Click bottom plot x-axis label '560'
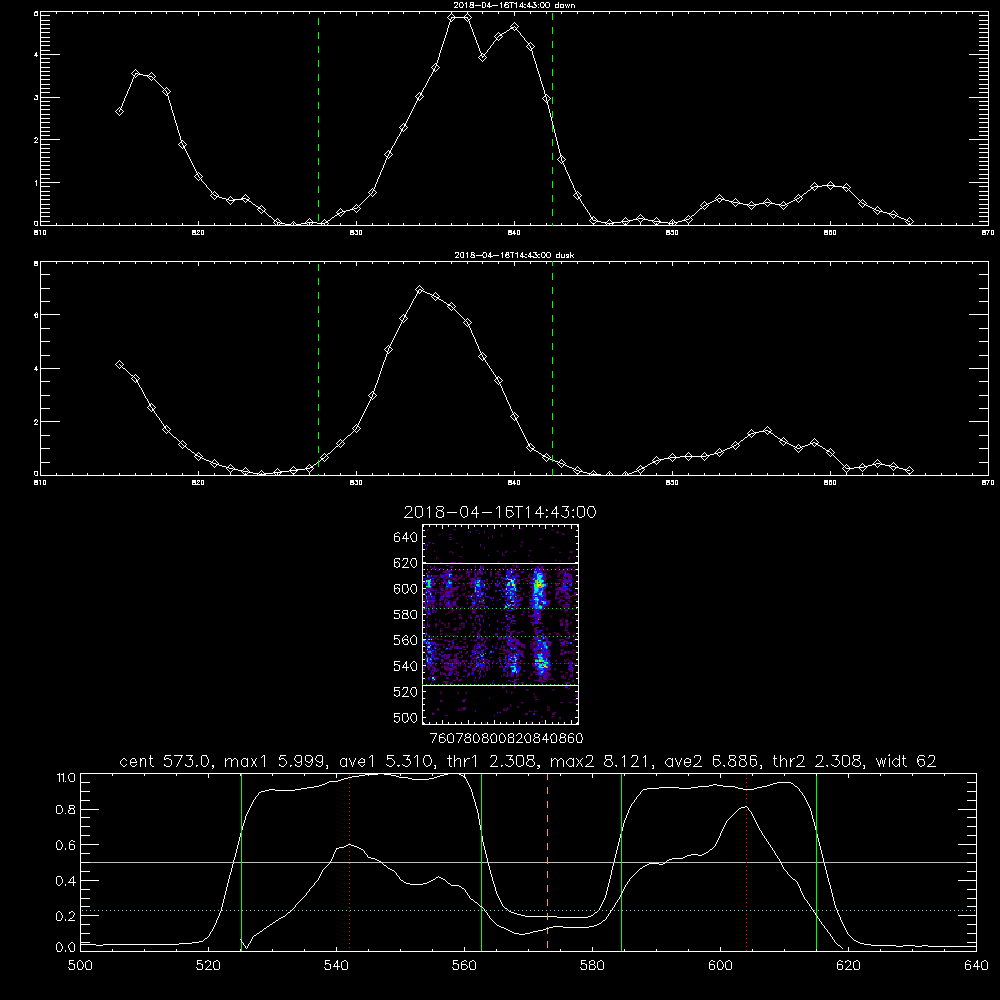Screen dimensions: 1000x1000 pyautogui.click(x=464, y=966)
